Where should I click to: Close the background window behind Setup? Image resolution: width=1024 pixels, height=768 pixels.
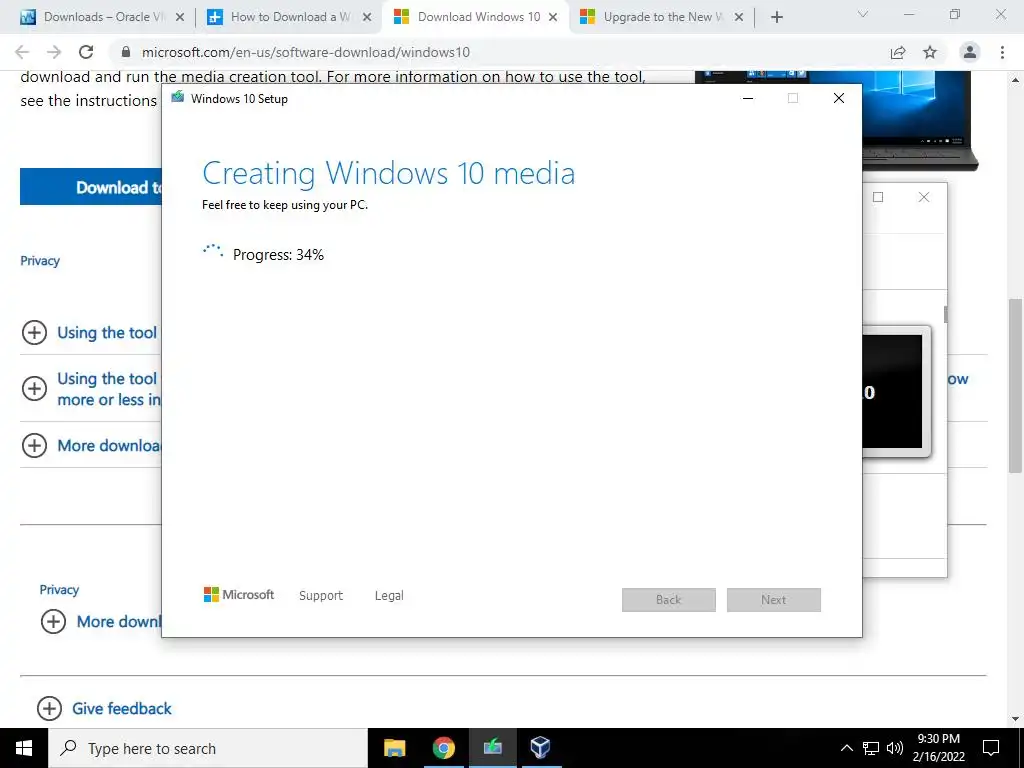(x=923, y=197)
